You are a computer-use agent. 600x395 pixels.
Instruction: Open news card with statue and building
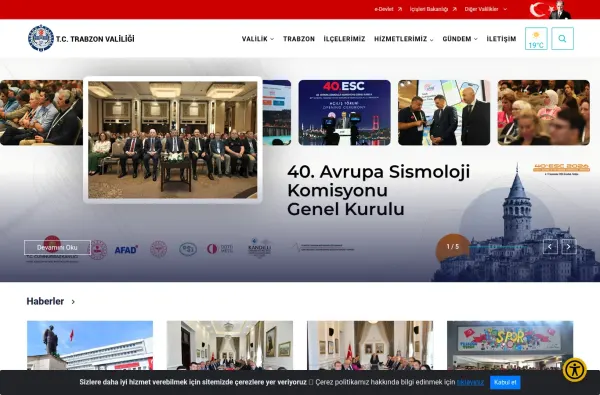(90, 345)
